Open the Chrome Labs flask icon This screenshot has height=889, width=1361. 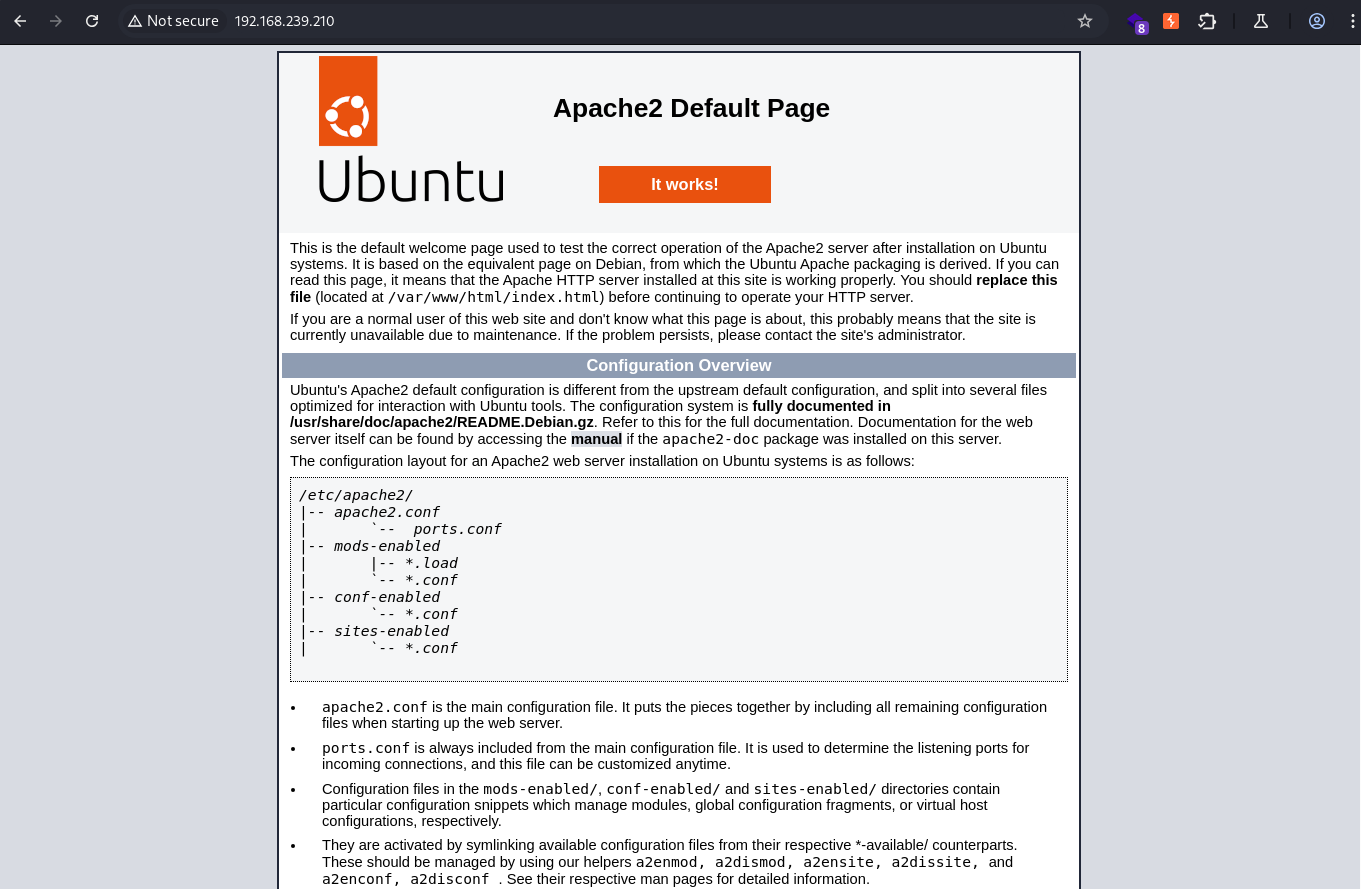pos(1261,21)
